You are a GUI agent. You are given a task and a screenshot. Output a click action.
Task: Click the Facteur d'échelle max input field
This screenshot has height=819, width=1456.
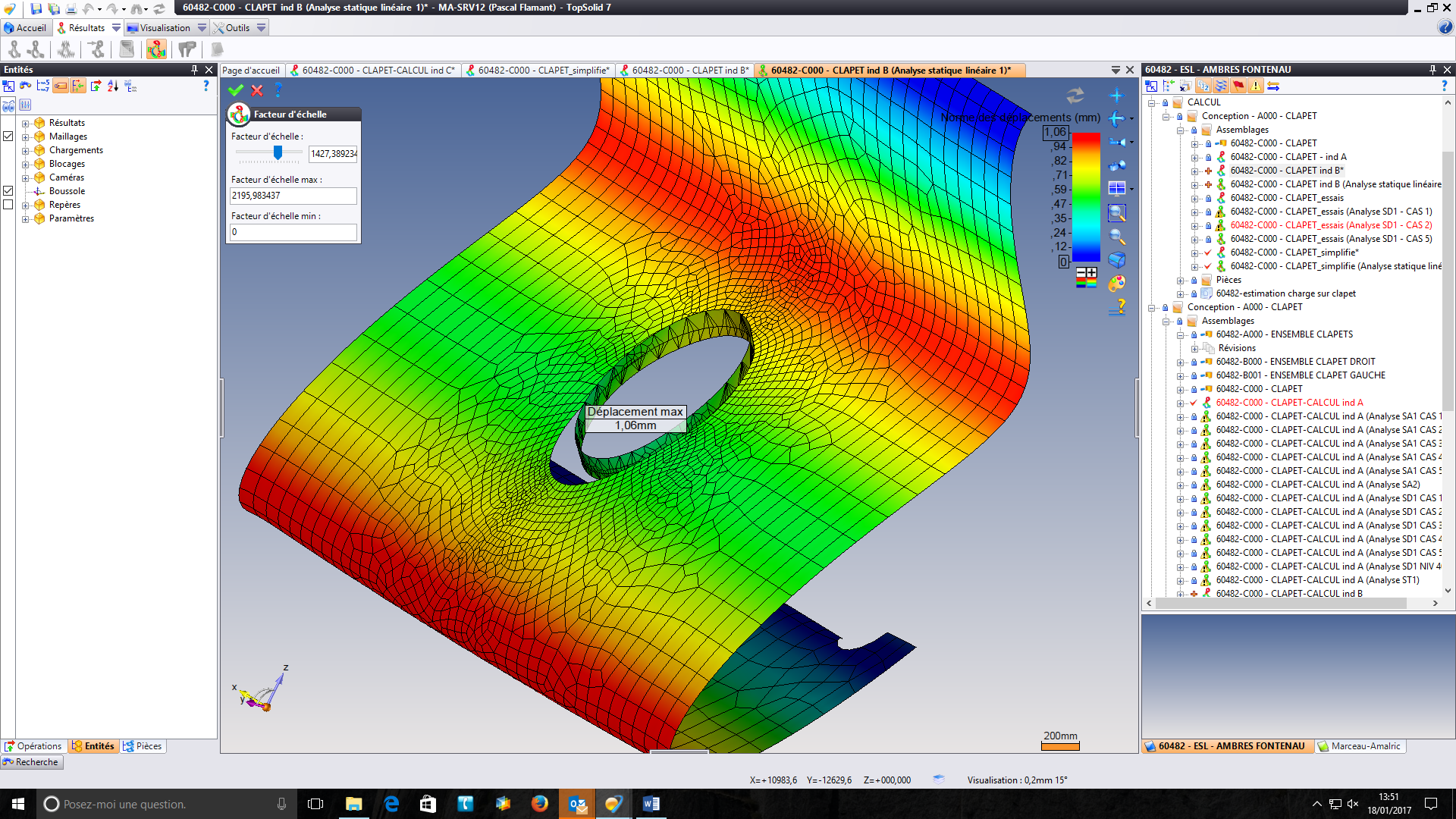pyautogui.click(x=293, y=196)
